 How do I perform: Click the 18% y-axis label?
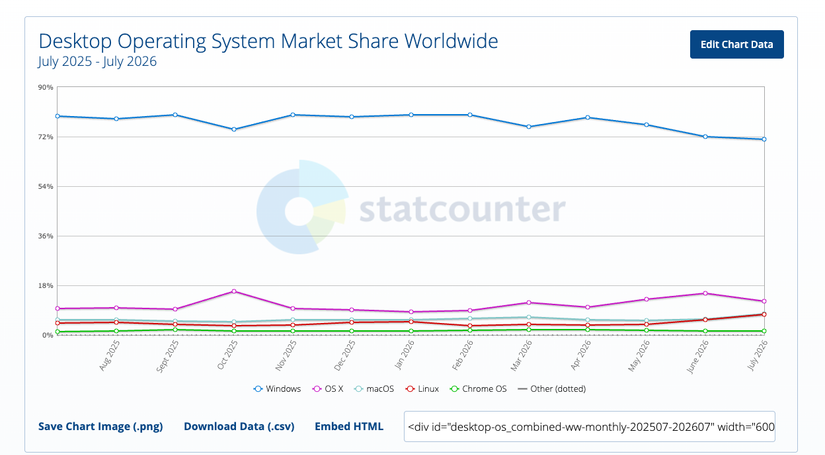pos(46,286)
